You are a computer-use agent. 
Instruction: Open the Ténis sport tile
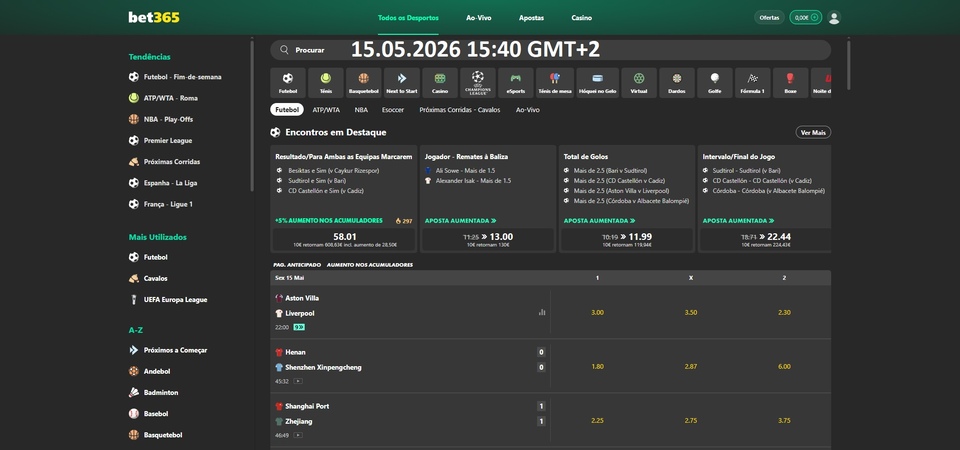click(326, 83)
